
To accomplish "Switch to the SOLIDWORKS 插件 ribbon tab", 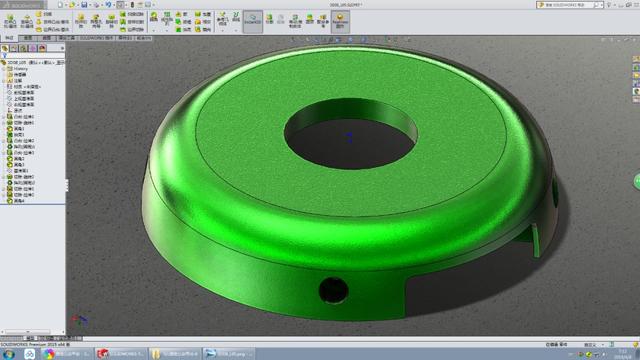I will (x=96, y=38).
